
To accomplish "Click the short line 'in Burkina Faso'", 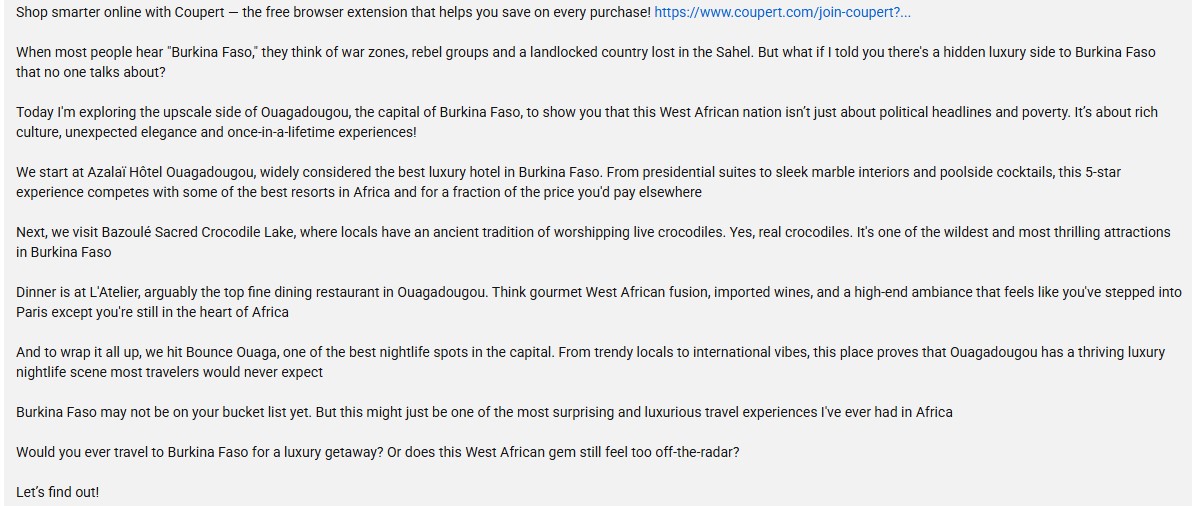I will 64,251.
